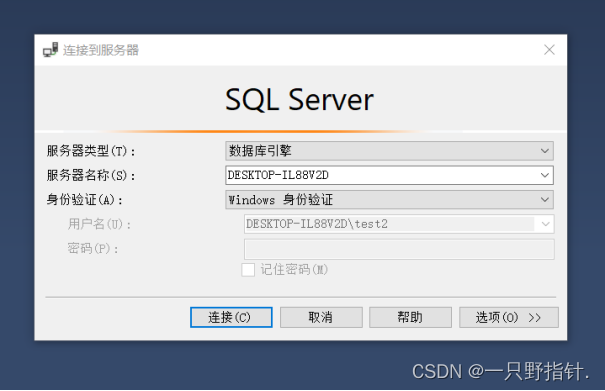Click the 用户名(U) label
This screenshot has height=391, width=605.
99,224
